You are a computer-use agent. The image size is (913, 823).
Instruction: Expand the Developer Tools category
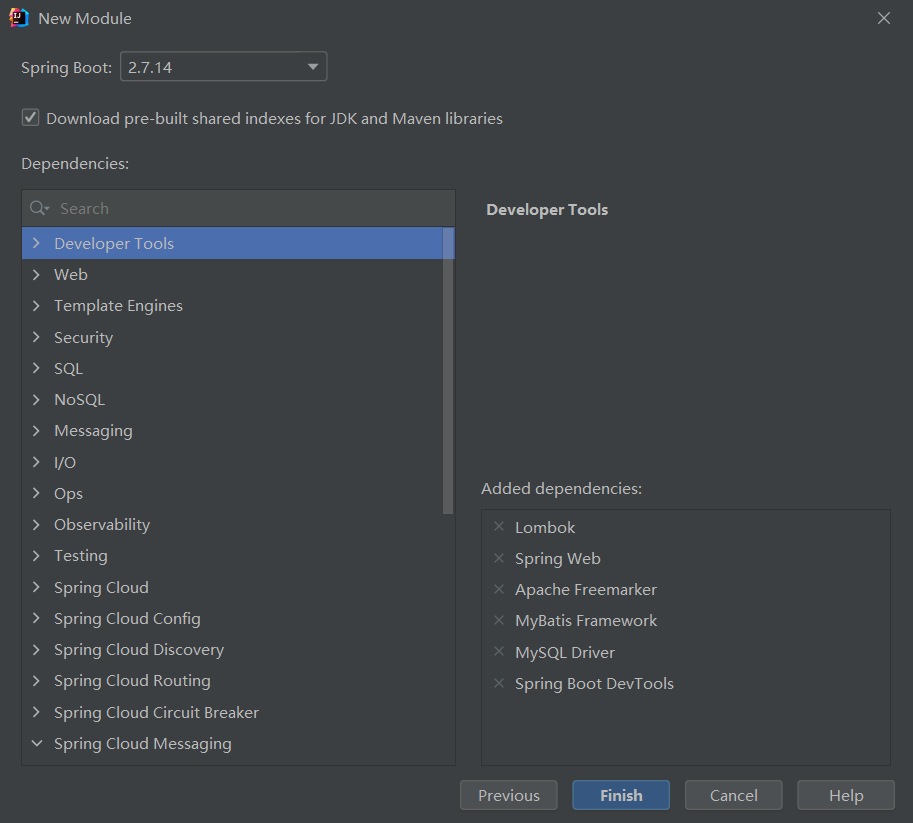(36, 243)
